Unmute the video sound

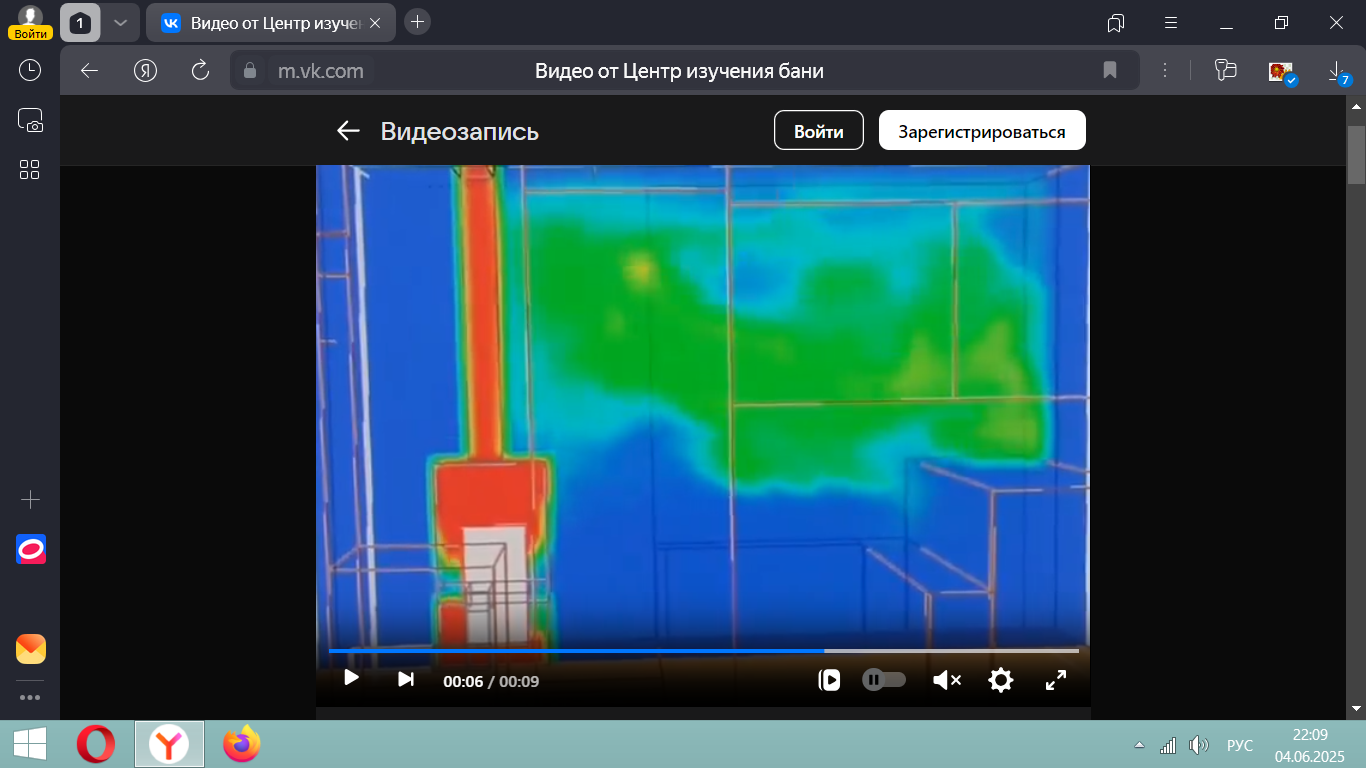tap(946, 681)
